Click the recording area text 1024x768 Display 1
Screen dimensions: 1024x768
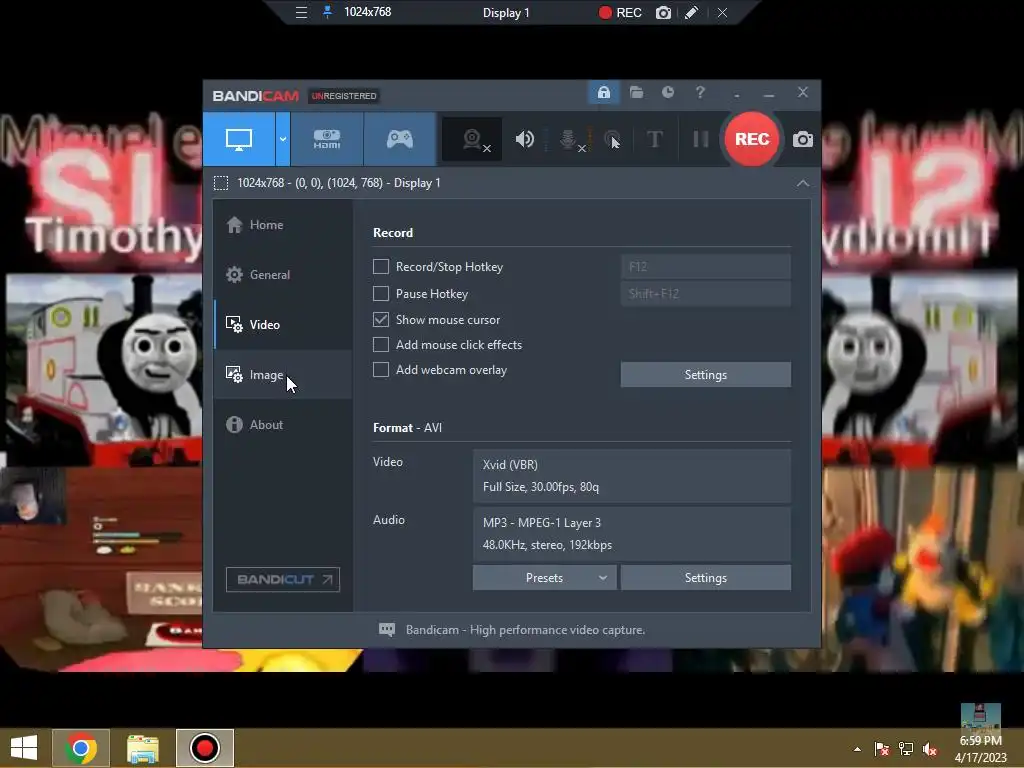tap(338, 183)
